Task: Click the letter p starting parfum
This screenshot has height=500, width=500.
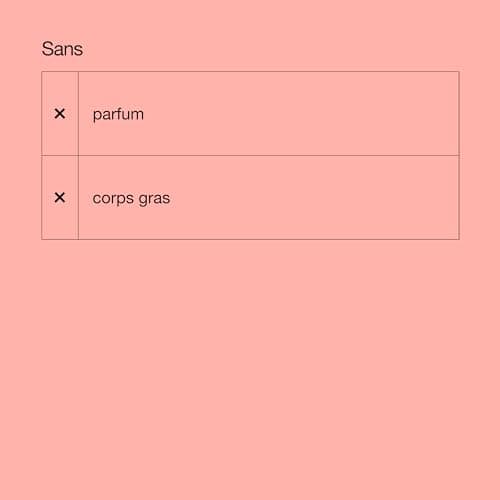Action: (x=97, y=116)
